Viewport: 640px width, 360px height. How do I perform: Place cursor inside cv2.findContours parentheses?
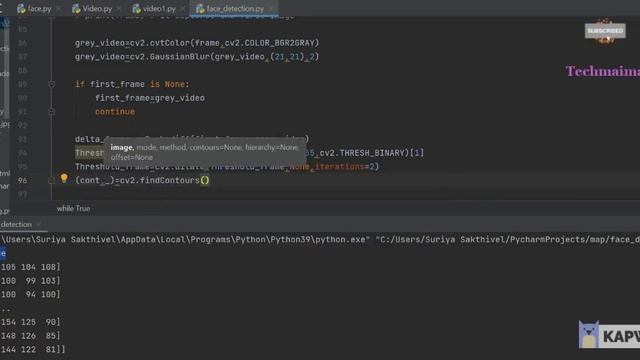(205, 180)
